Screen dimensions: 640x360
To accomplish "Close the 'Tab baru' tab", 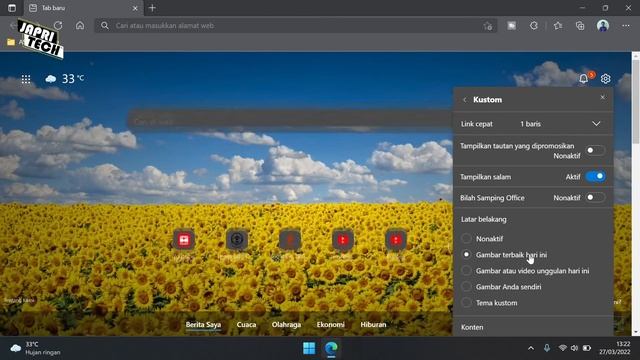I will [135, 8].
